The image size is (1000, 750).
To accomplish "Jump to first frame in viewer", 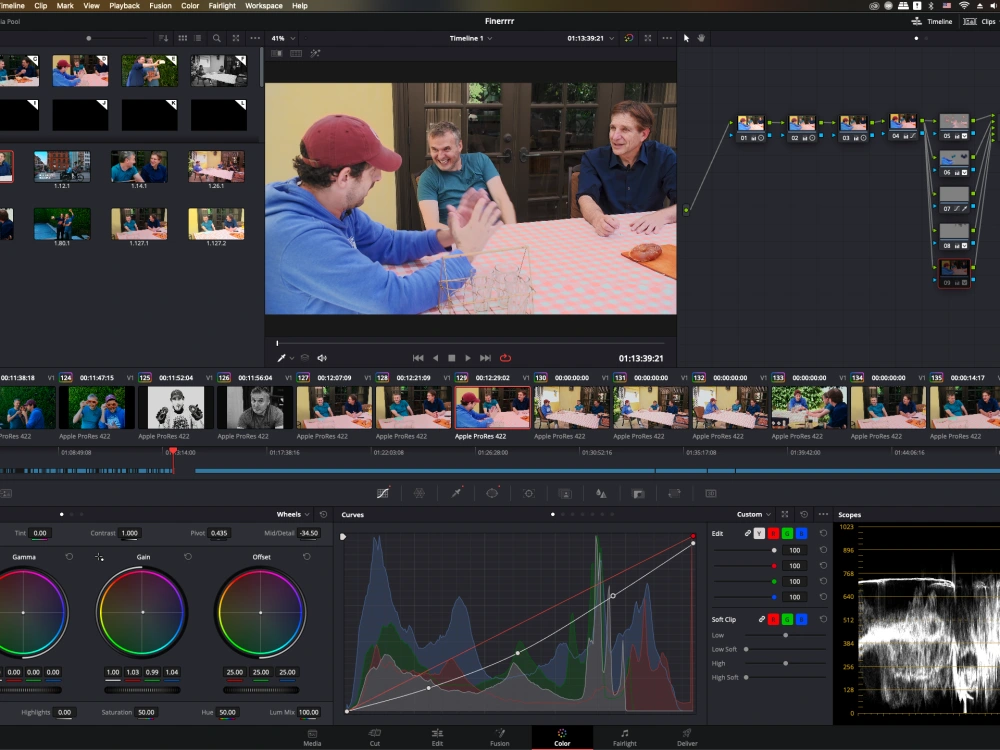I will point(418,358).
